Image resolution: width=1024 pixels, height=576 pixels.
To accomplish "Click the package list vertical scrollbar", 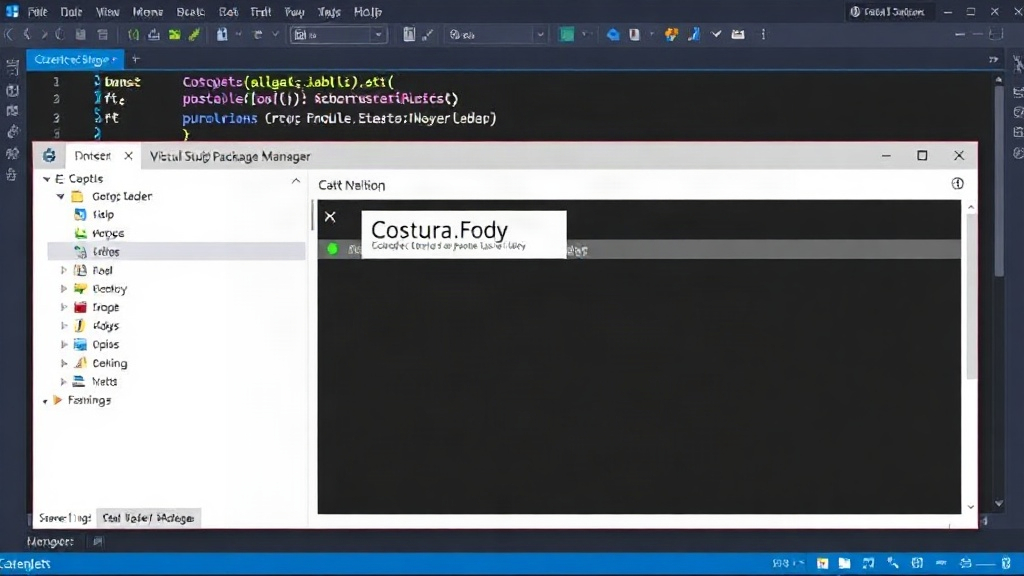I will (x=971, y=294).
